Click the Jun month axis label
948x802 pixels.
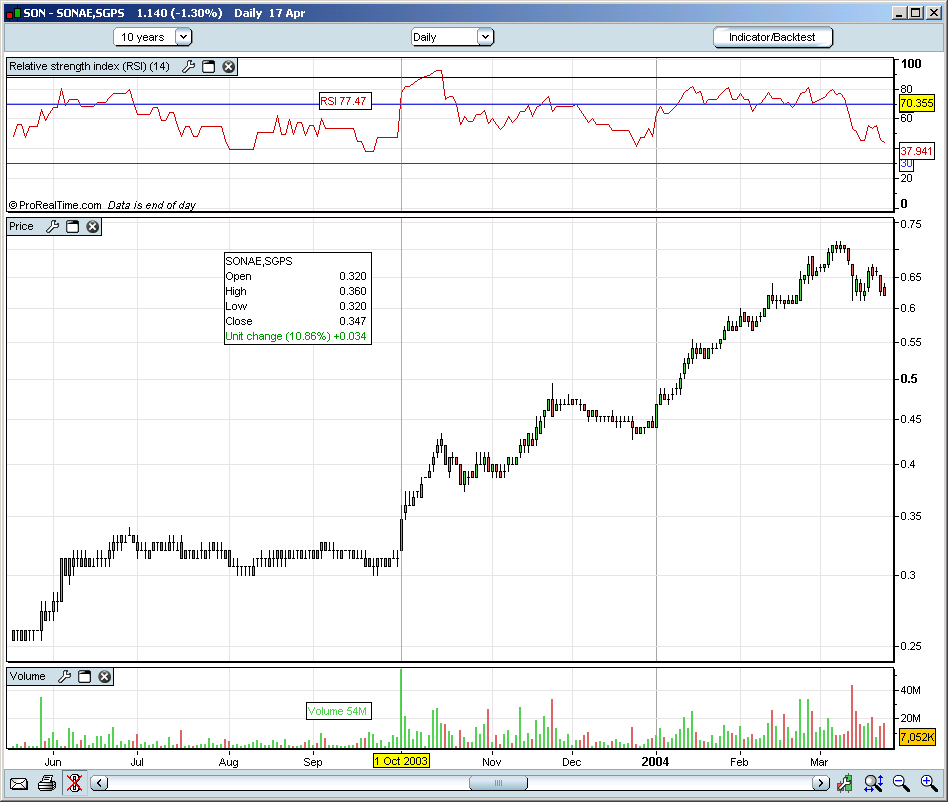[53, 762]
